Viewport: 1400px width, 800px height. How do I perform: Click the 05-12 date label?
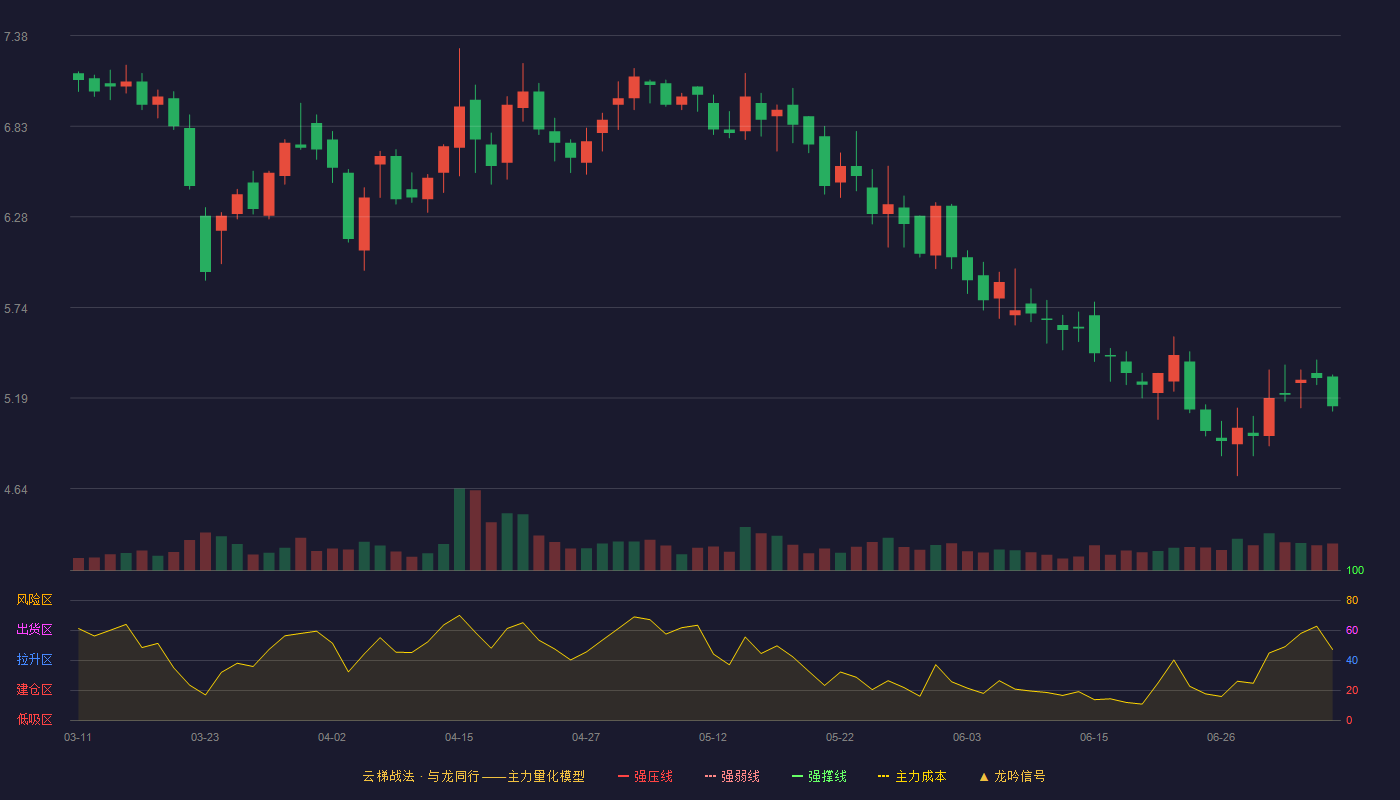coord(713,737)
